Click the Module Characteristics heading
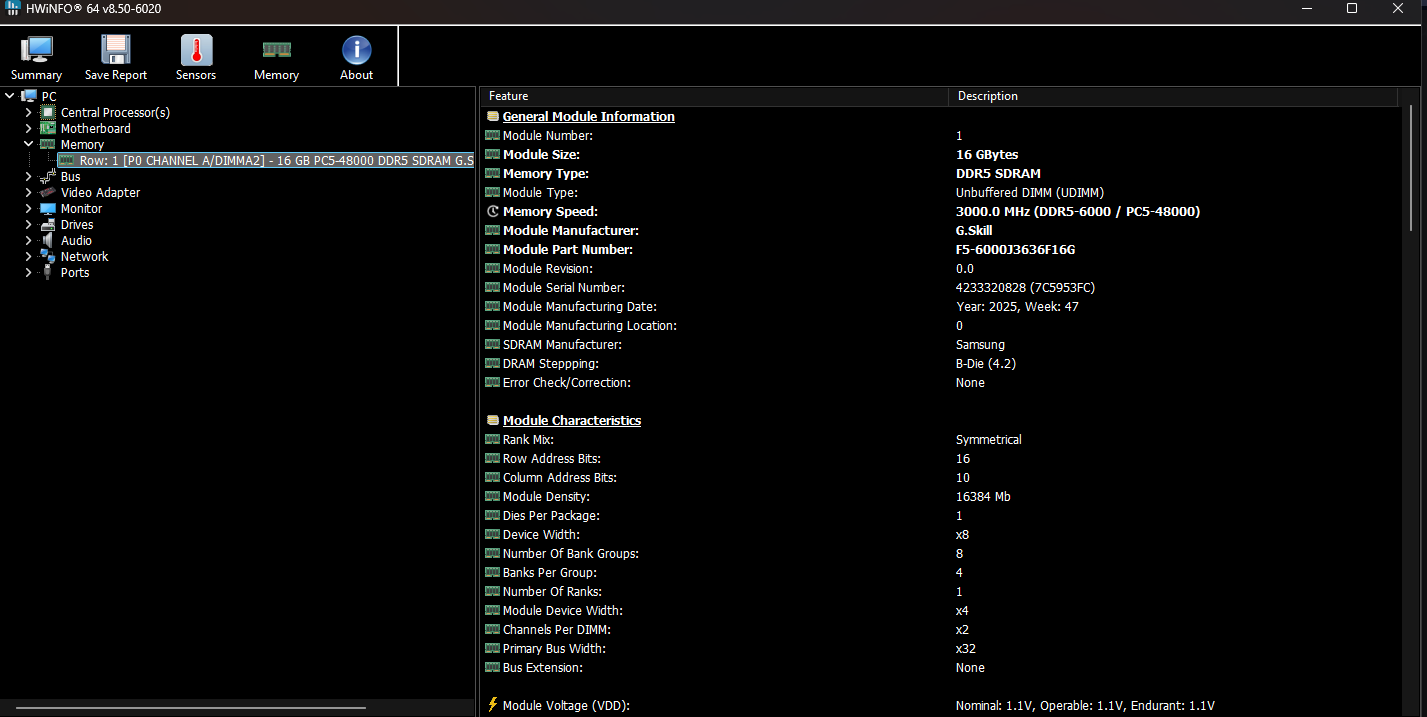This screenshot has width=1427, height=717. click(571, 420)
